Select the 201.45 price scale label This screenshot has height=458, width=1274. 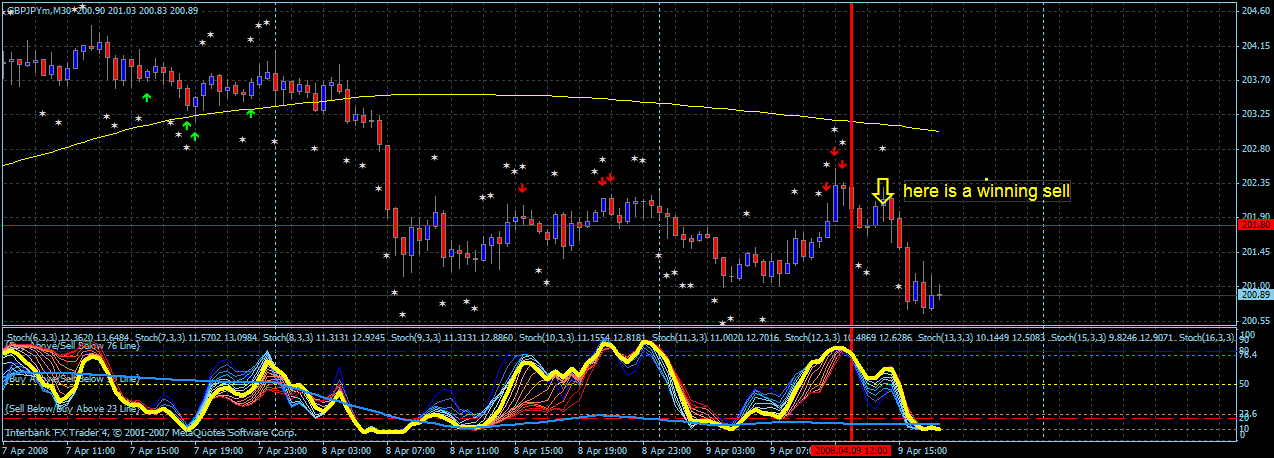[1254, 252]
